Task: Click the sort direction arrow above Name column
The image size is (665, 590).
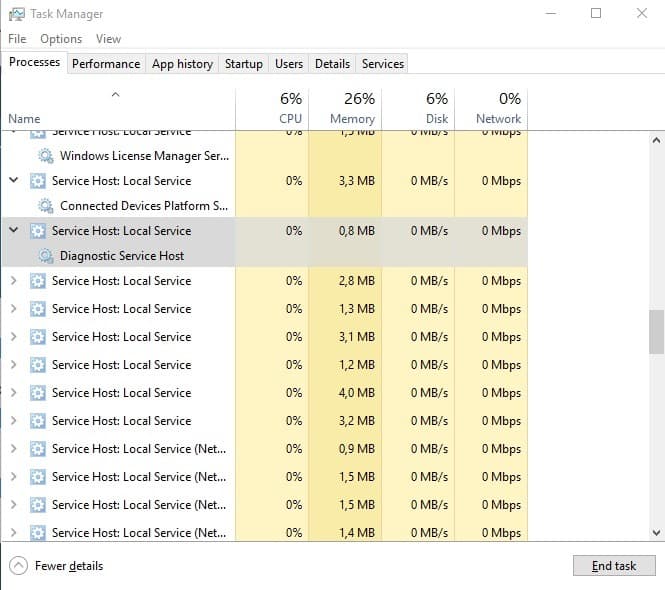Action: pos(115,95)
